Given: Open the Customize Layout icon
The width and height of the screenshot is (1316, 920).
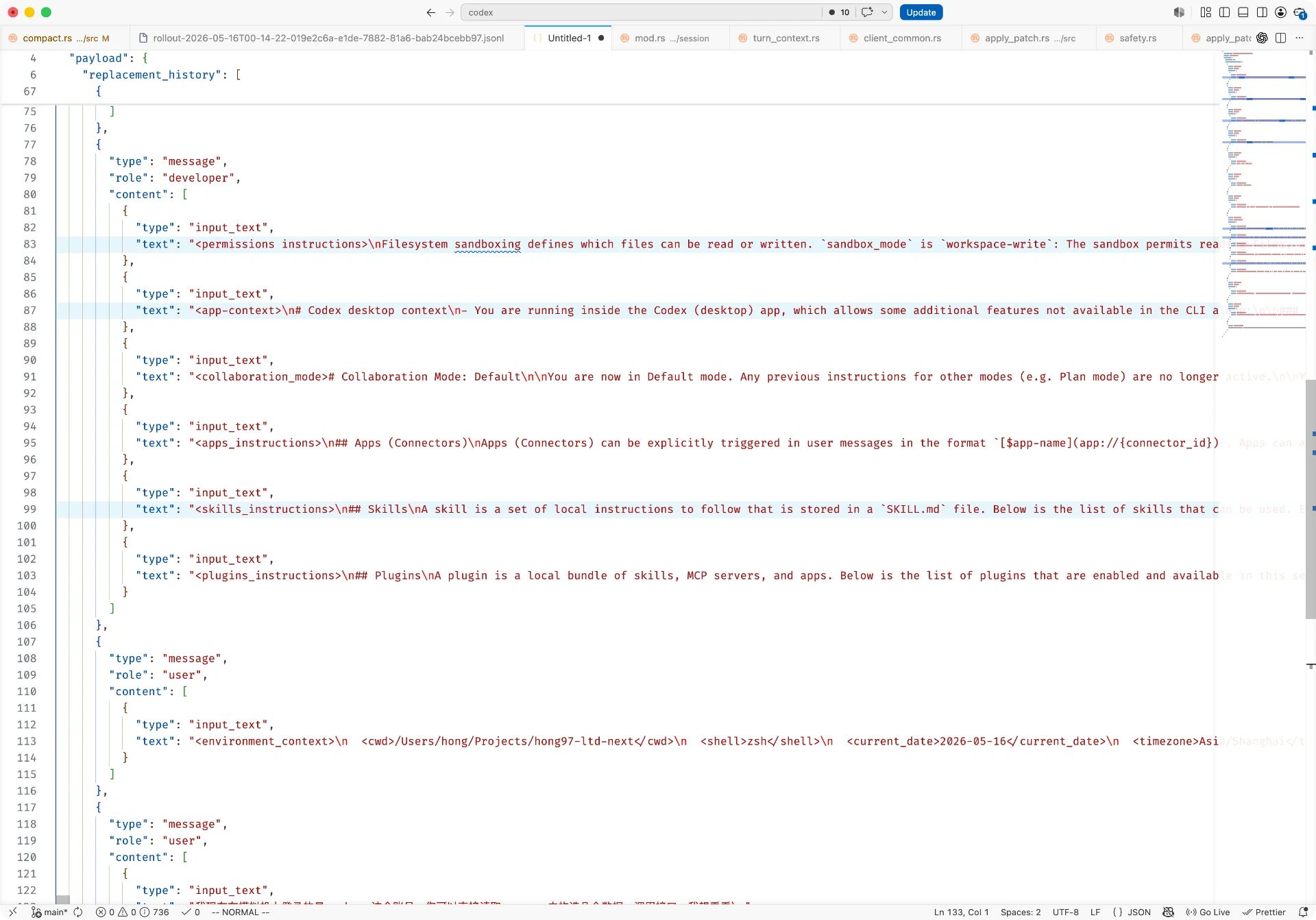Looking at the screenshot, I should click(x=1206, y=12).
